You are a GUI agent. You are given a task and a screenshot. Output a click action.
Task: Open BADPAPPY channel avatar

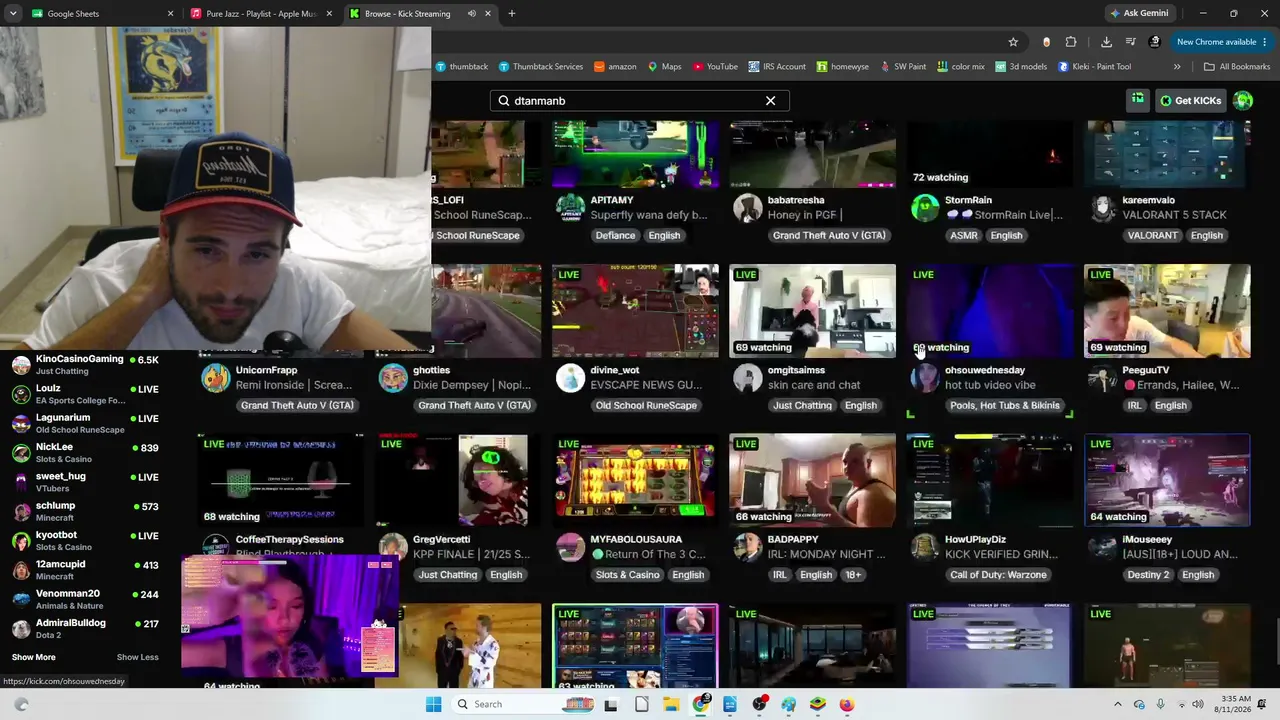747,547
